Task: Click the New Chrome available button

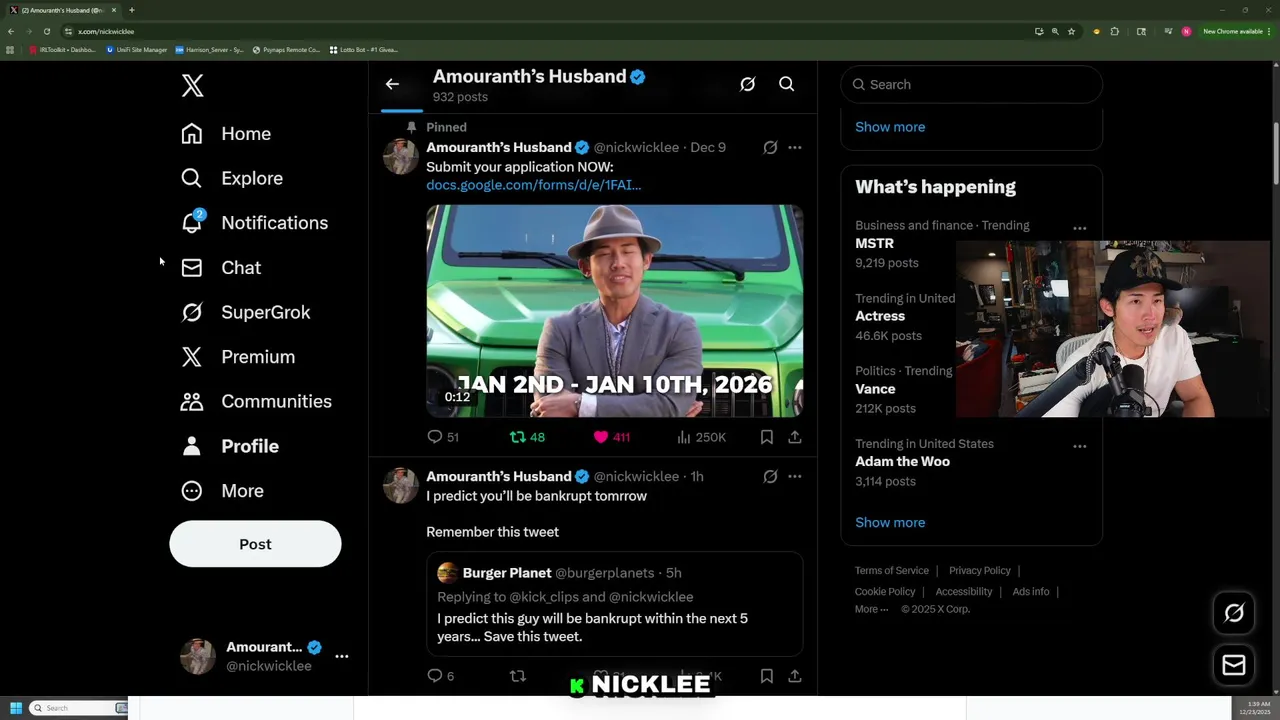Action: (x=1236, y=31)
